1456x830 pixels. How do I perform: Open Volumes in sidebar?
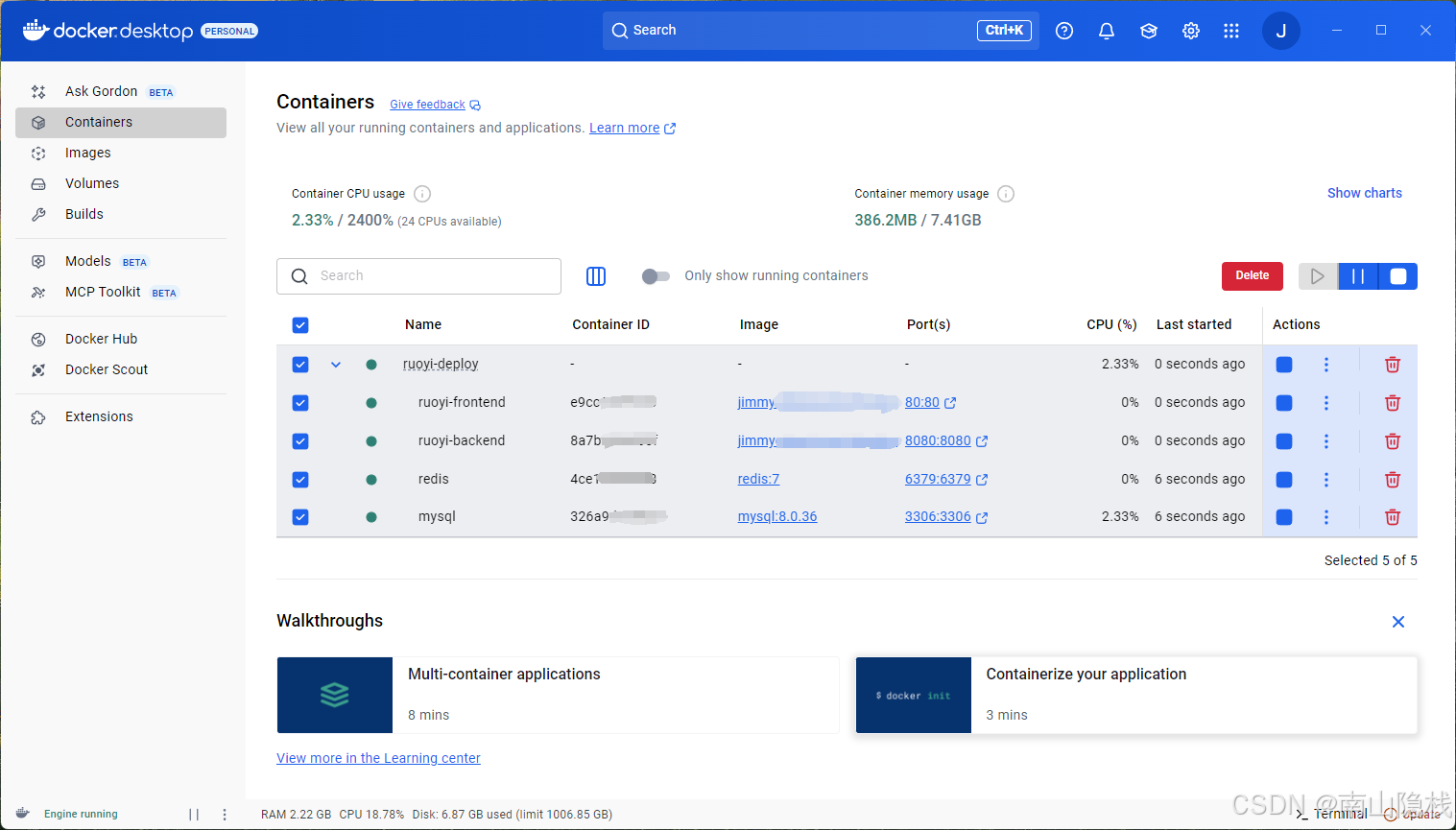[x=121, y=183]
